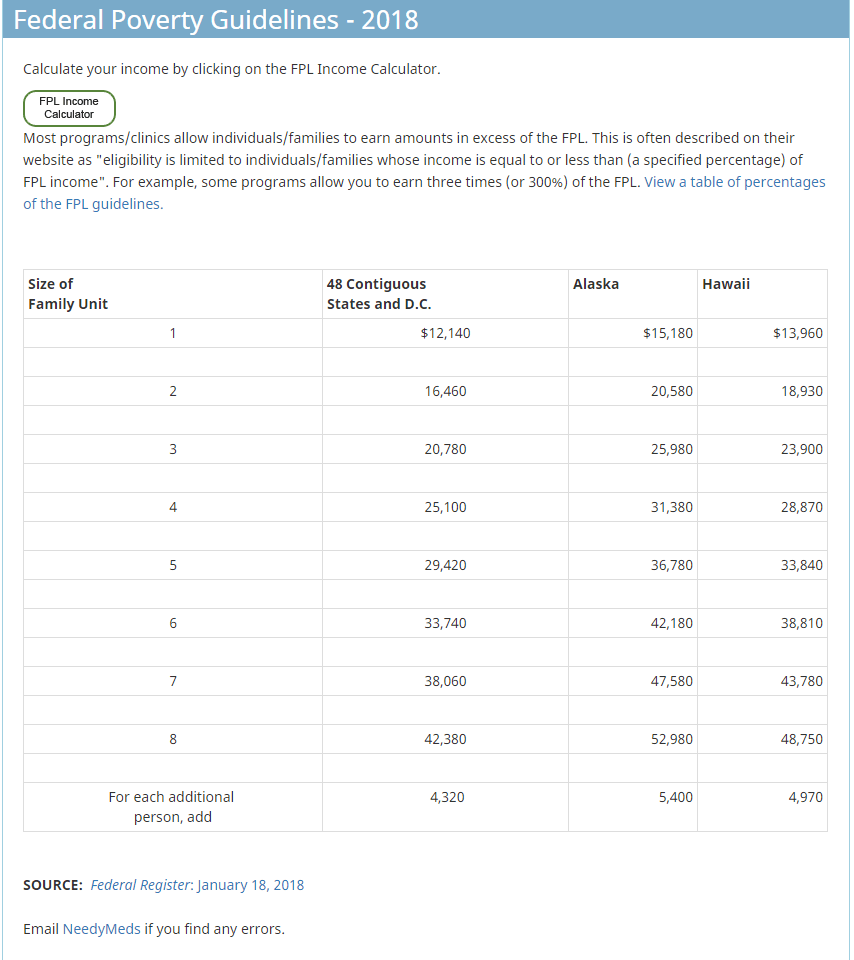The height and width of the screenshot is (960, 854).
Task: Select the Hawaii column header
Action: tap(726, 284)
